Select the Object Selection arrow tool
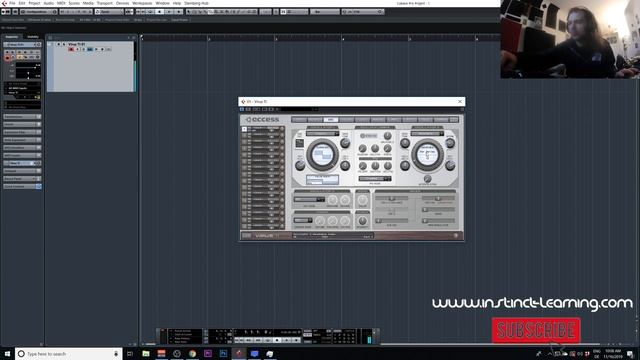 (189, 12)
